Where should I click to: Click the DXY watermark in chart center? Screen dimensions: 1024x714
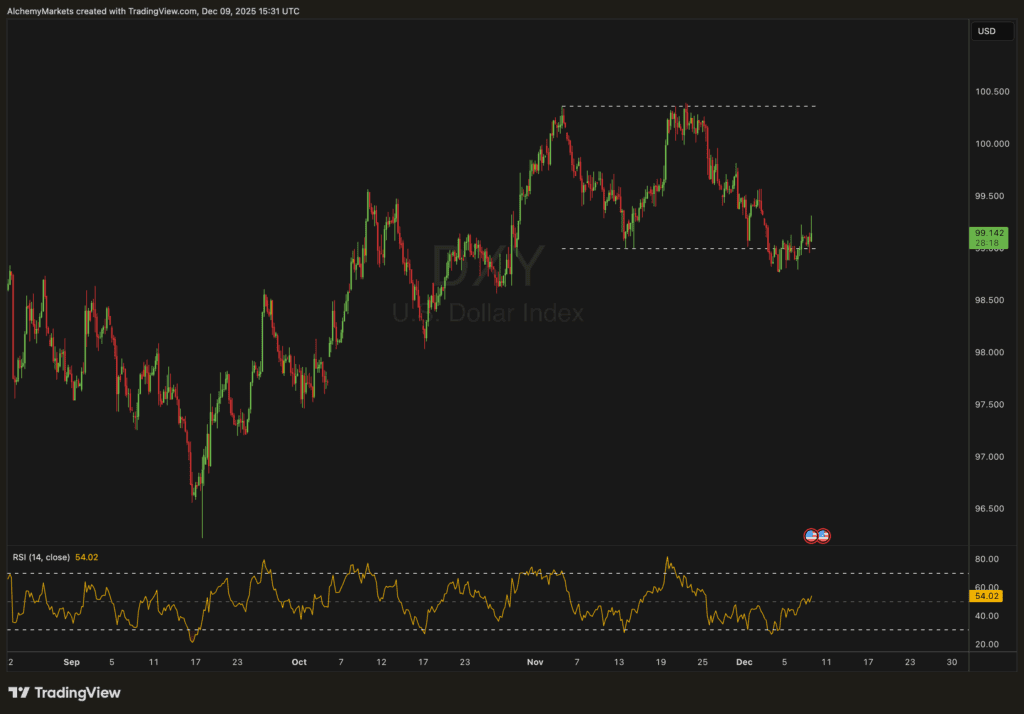pyautogui.click(x=488, y=267)
